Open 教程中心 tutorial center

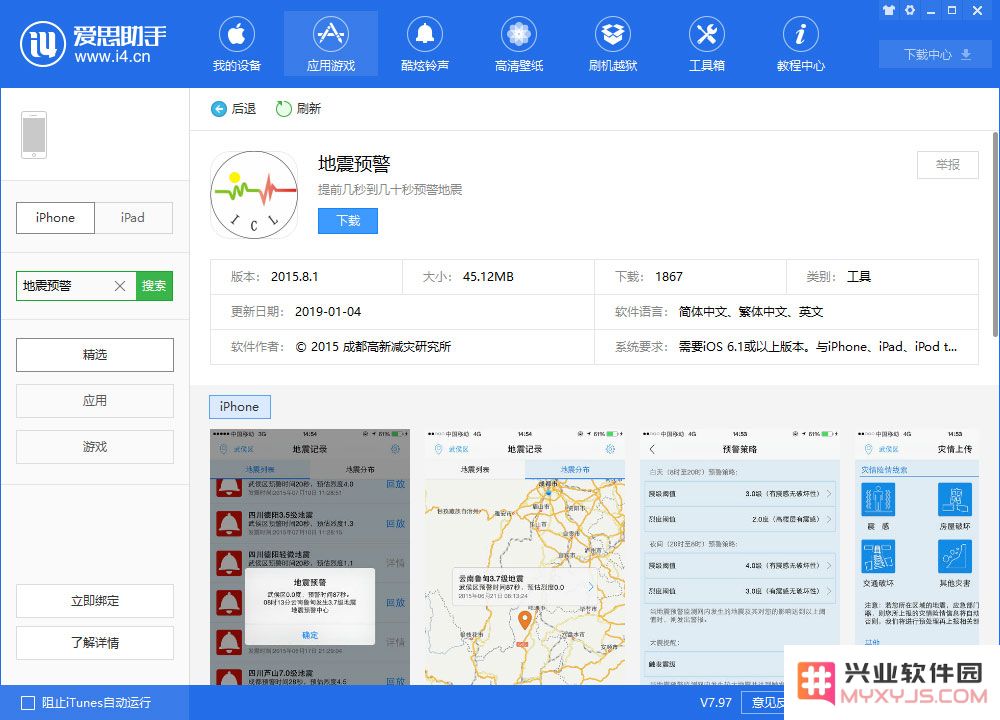click(x=801, y=45)
